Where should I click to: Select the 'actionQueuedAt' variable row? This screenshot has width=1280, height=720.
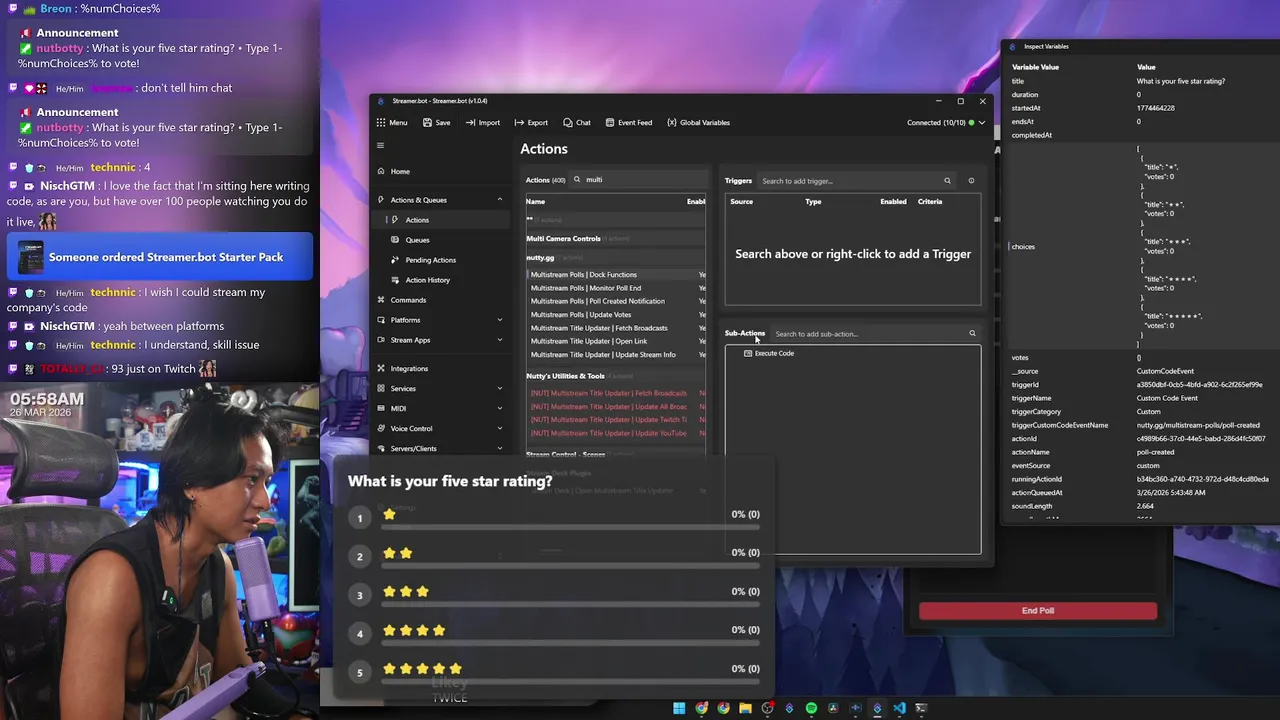click(x=1140, y=493)
